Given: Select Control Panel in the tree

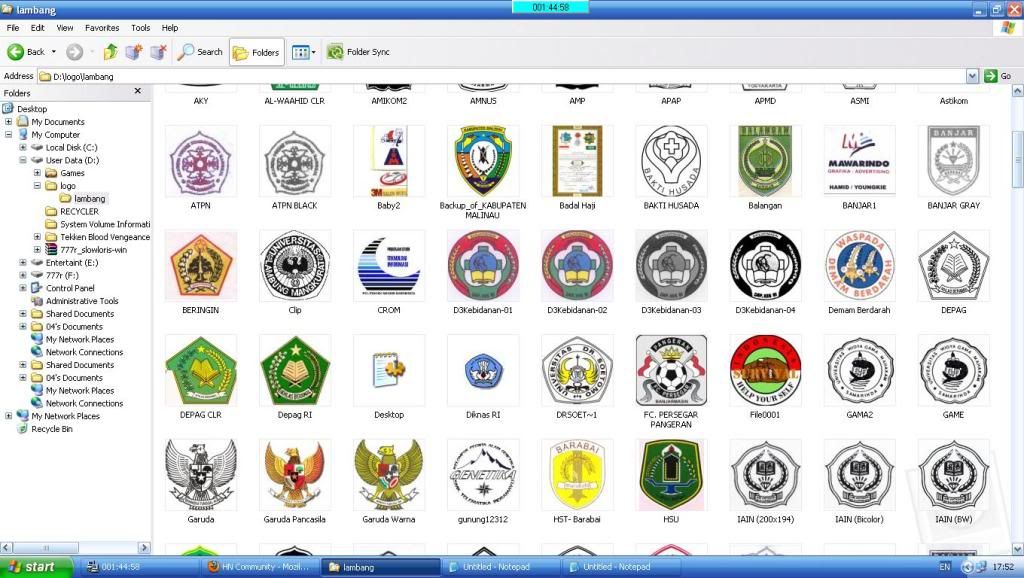Looking at the screenshot, I should [70, 288].
